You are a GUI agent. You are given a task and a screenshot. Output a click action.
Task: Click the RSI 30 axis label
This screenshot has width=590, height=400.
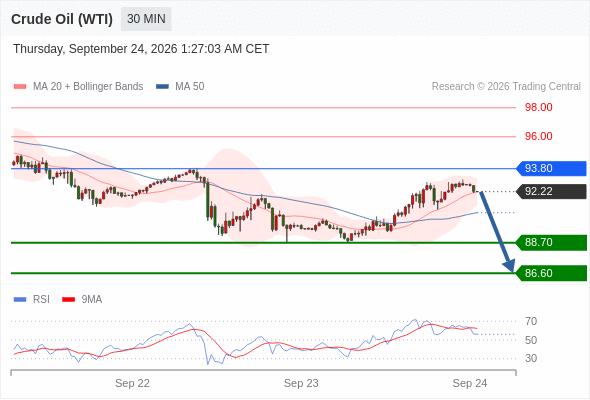coord(531,358)
